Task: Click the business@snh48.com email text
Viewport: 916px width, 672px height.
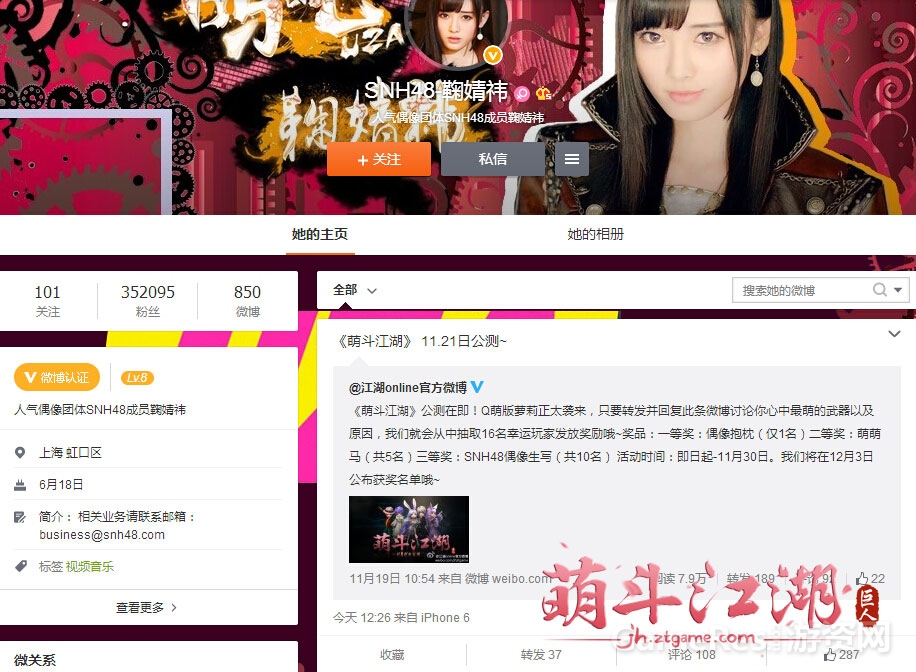Action: pyautogui.click(x=102, y=535)
